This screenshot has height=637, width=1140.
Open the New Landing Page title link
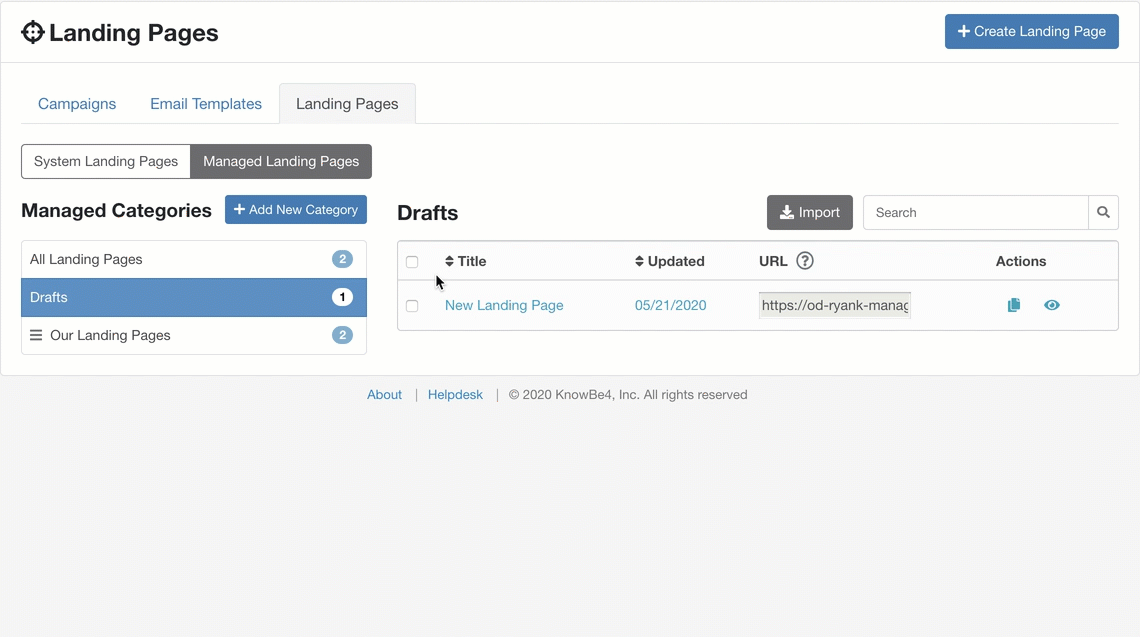504,305
